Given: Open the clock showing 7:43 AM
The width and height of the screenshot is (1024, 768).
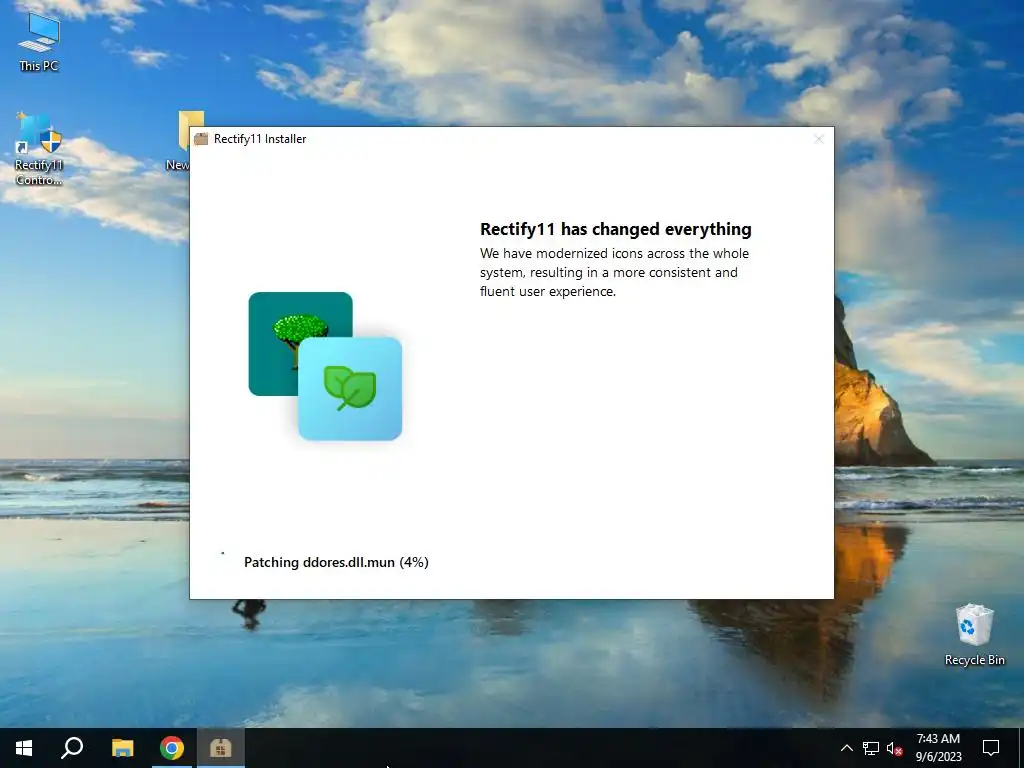Looking at the screenshot, I should click(x=938, y=748).
